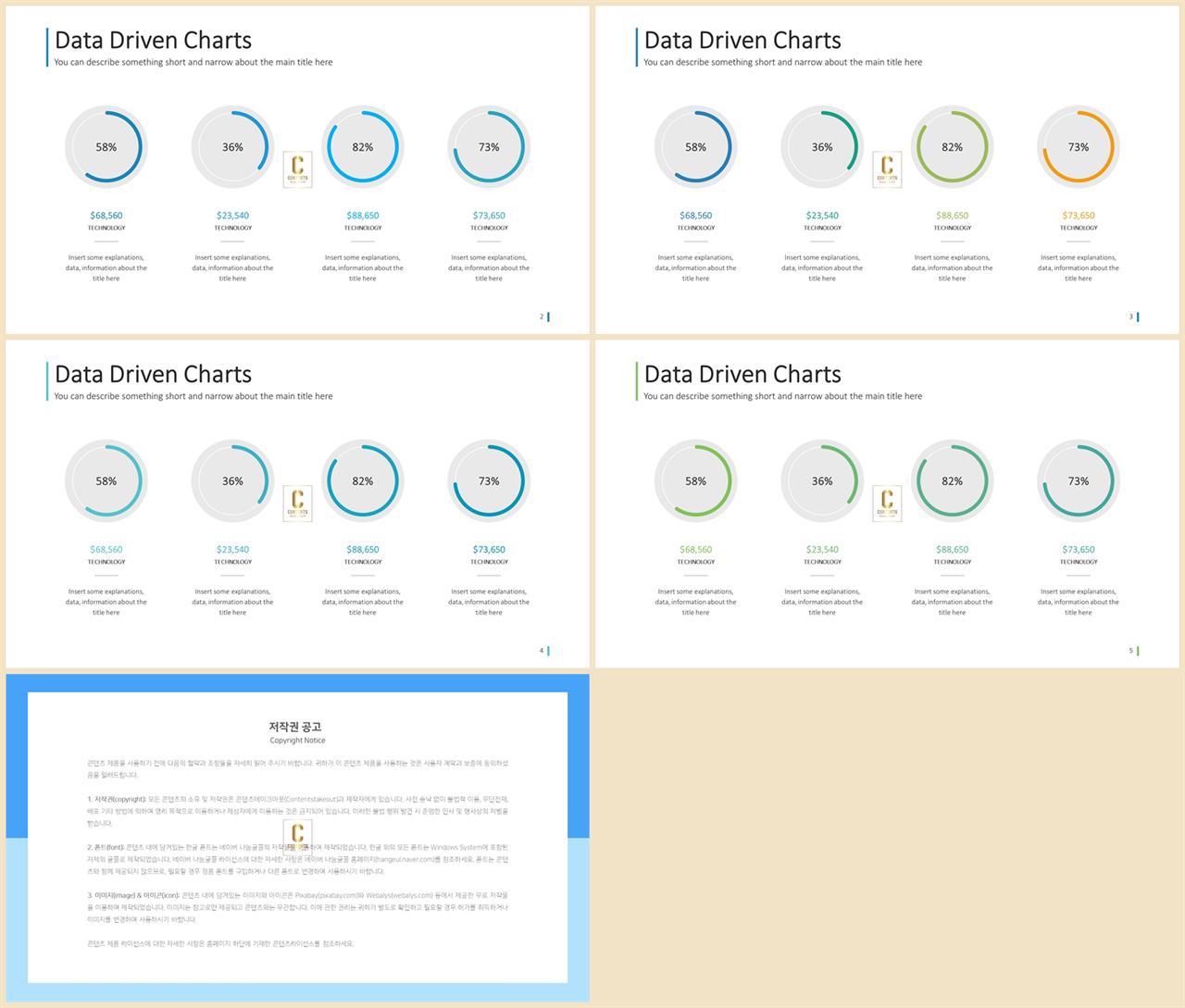Image resolution: width=1185 pixels, height=1008 pixels.
Task: Click the explanation text below $23,540 on slide 4
Action: click(232, 603)
